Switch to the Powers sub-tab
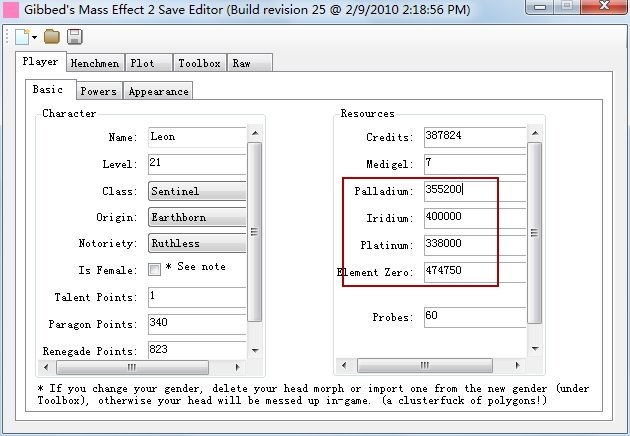630x436 pixels. tap(98, 91)
